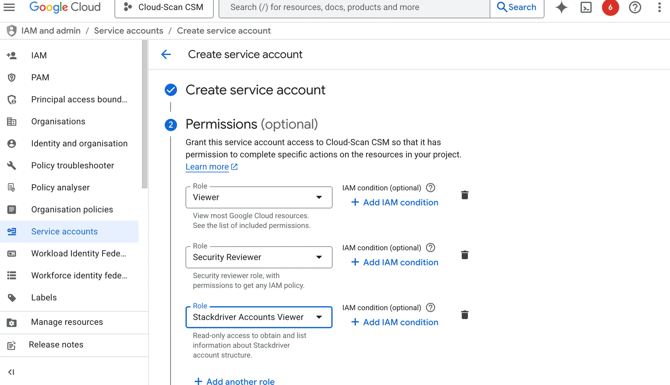The image size is (670, 385).
Task: Open the Gemini AI assistant sparkle icon
Action: (x=561, y=7)
